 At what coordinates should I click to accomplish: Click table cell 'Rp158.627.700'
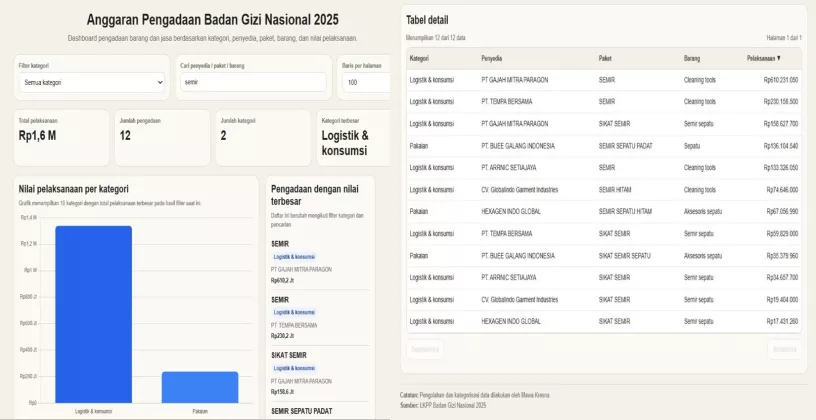tap(781, 124)
